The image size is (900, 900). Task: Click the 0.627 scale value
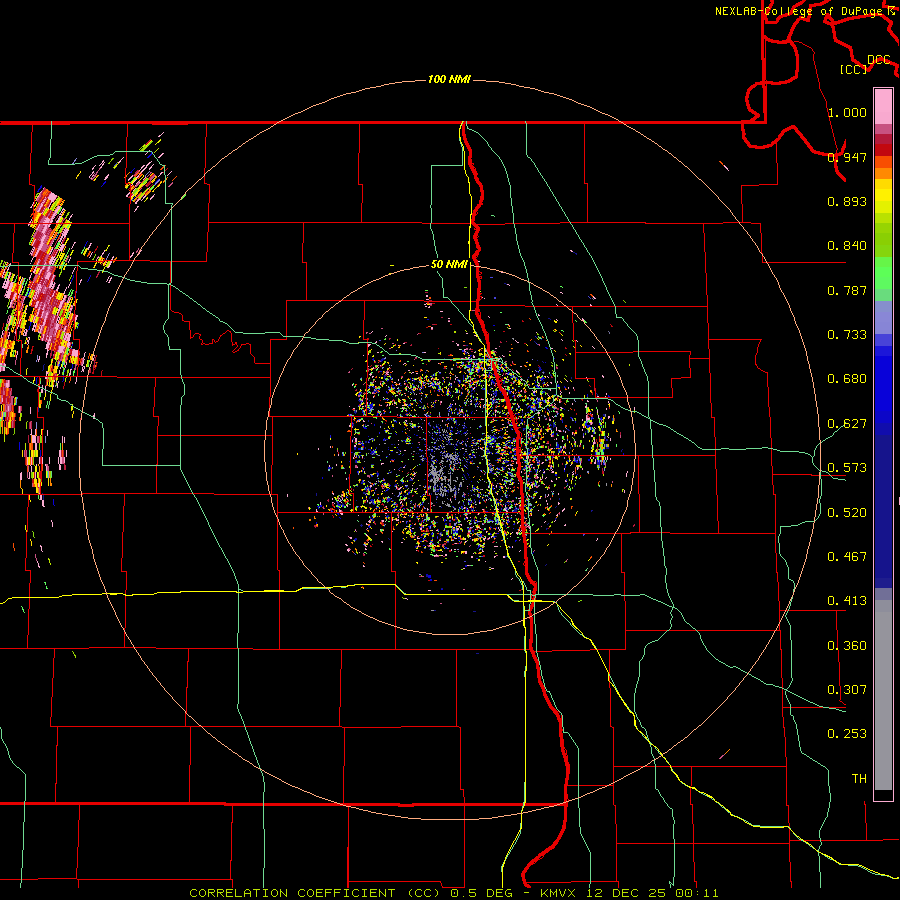[847, 424]
